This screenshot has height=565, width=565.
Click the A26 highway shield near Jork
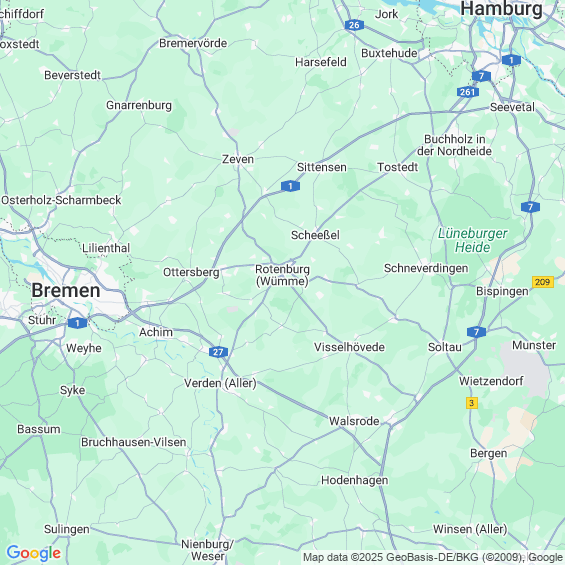coord(354,25)
